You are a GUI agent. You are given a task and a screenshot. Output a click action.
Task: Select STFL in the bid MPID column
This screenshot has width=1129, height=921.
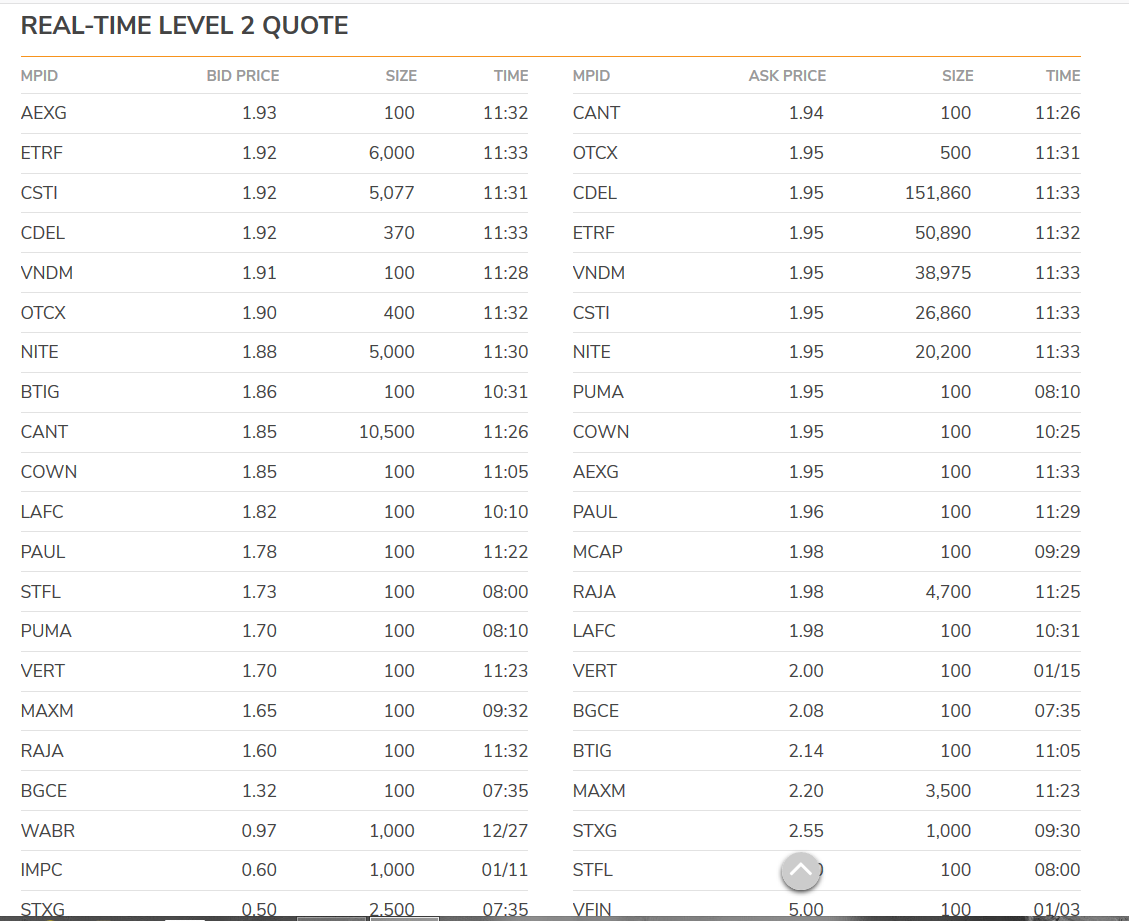click(x=41, y=592)
